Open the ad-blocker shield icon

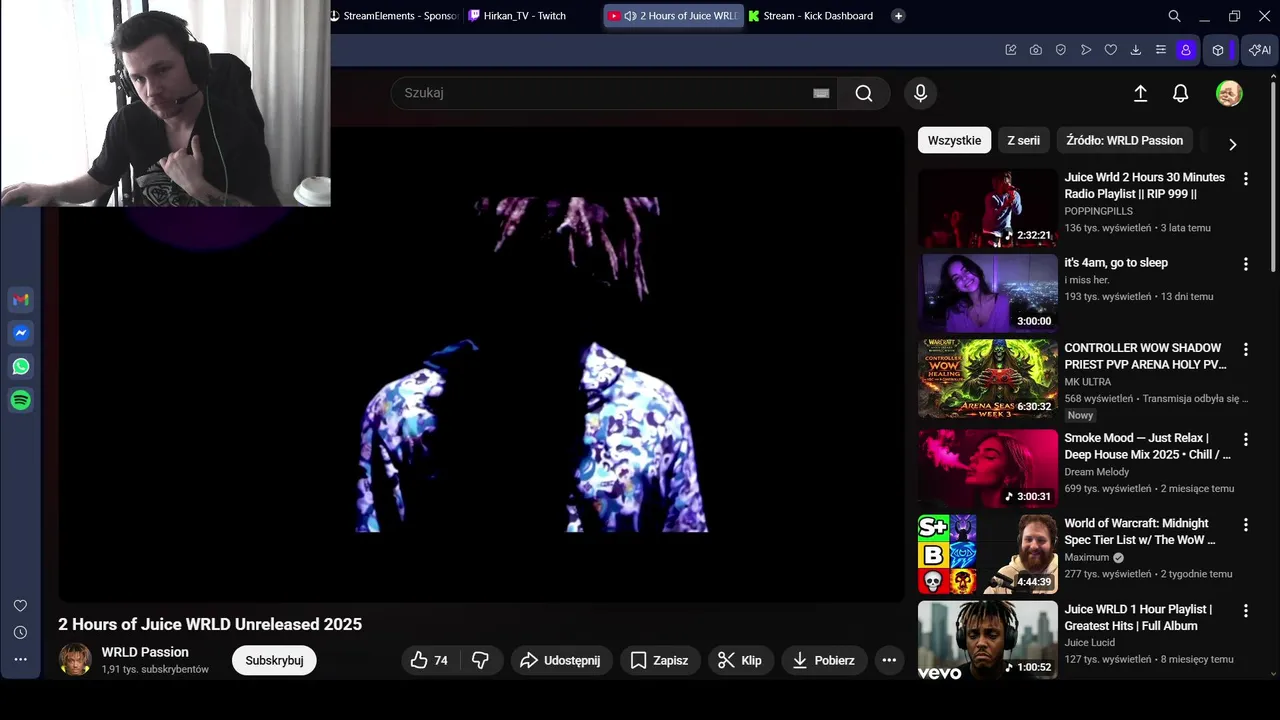[1061, 50]
